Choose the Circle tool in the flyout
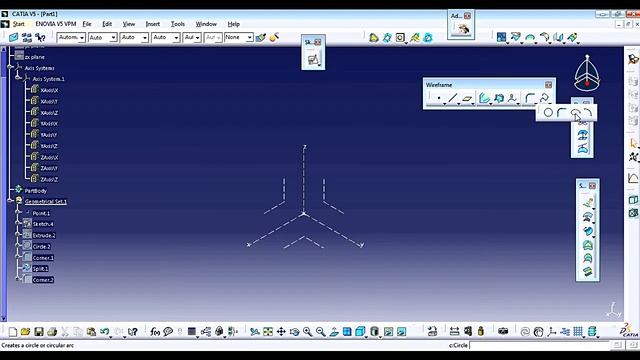Image resolution: width=640 pixels, height=360 pixels. 548,113
